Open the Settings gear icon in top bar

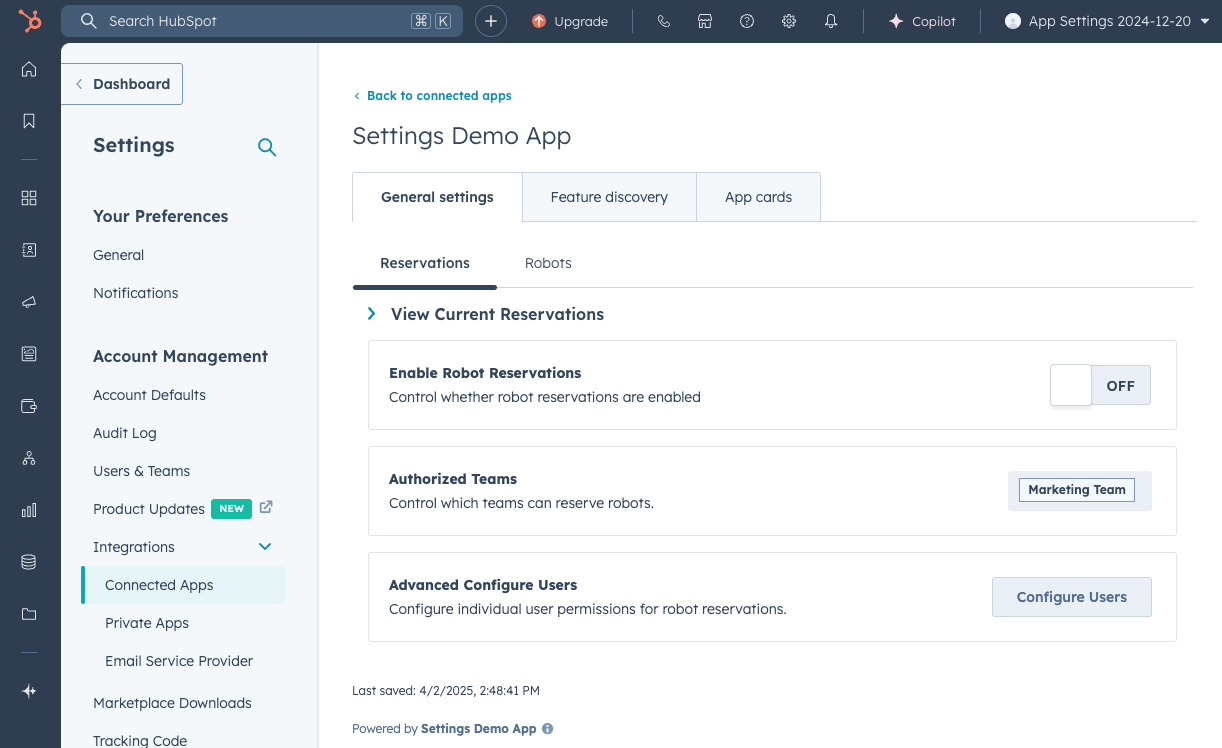tap(789, 21)
